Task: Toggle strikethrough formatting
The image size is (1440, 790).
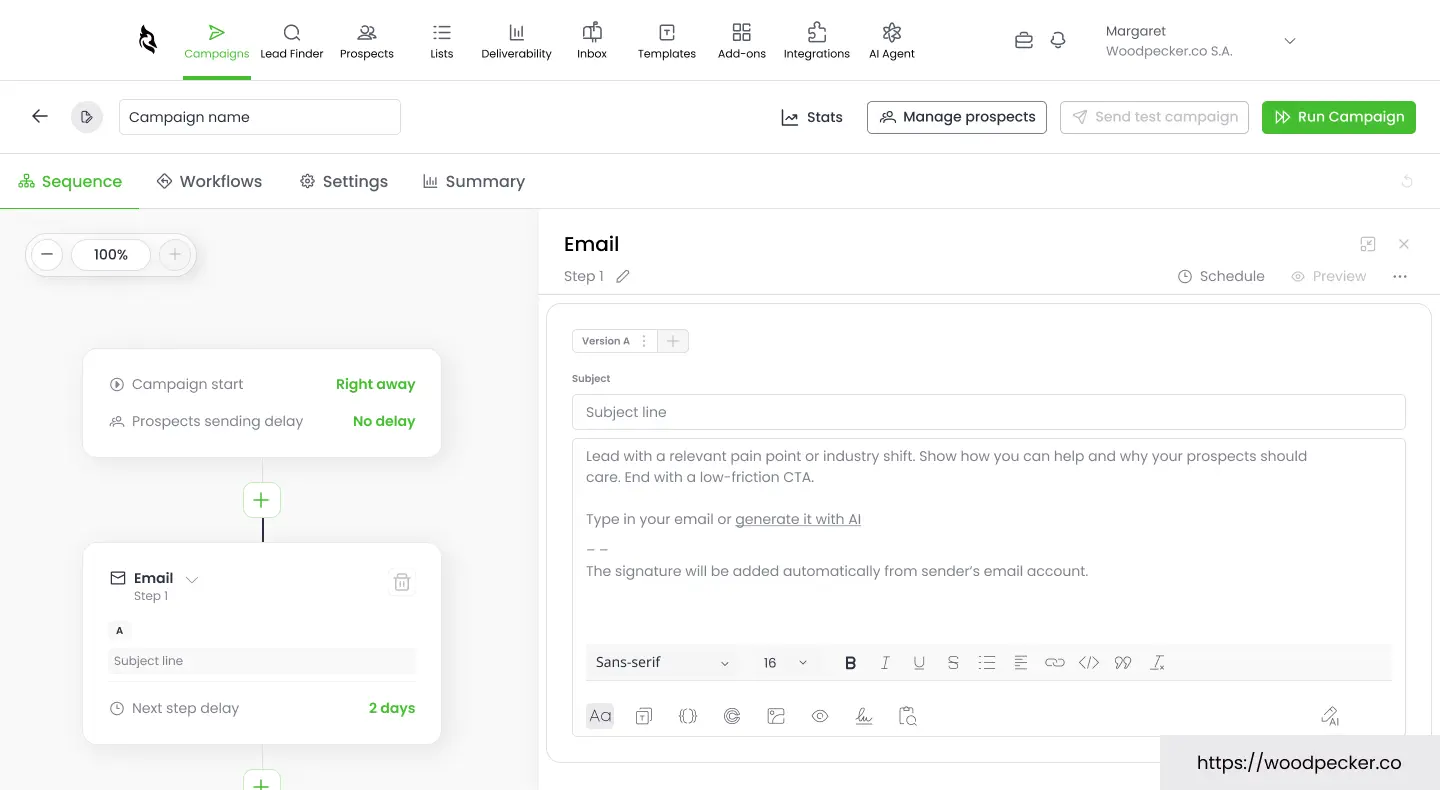Action: [953, 662]
